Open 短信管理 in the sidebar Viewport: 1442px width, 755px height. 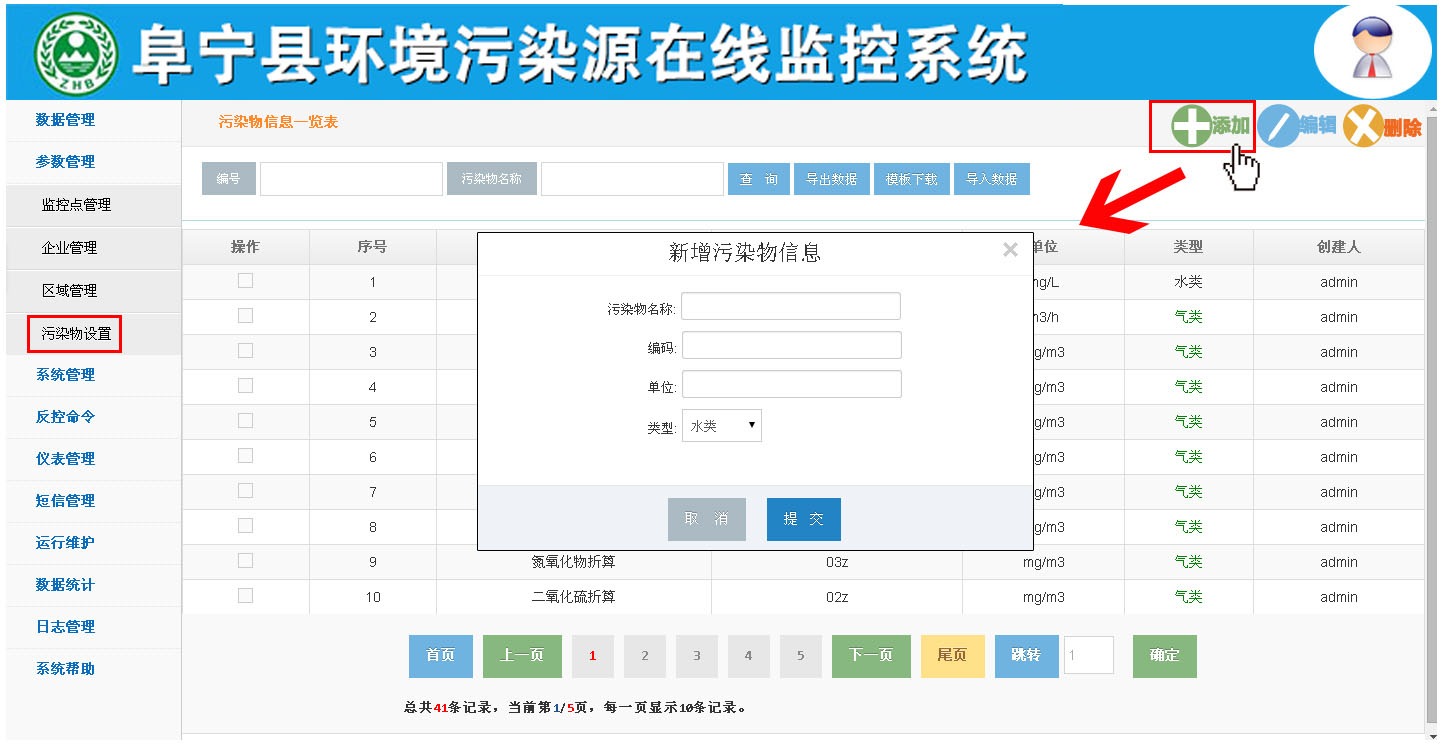pos(66,501)
